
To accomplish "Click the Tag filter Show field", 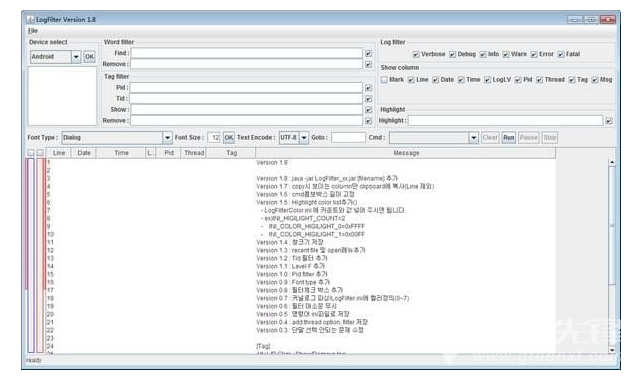I will pyautogui.click(x=247, y=110).
